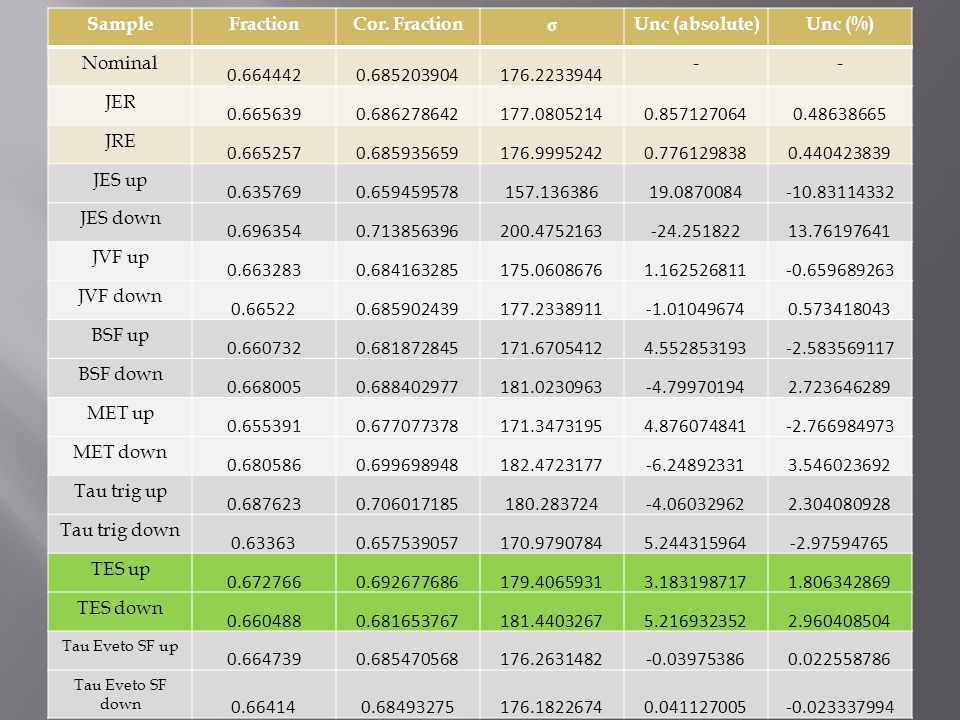The height and width of the screenshot is (720, 960).
Task: Click the value 5.244315964
Action: pyautogui.click(x=695, y=543)
